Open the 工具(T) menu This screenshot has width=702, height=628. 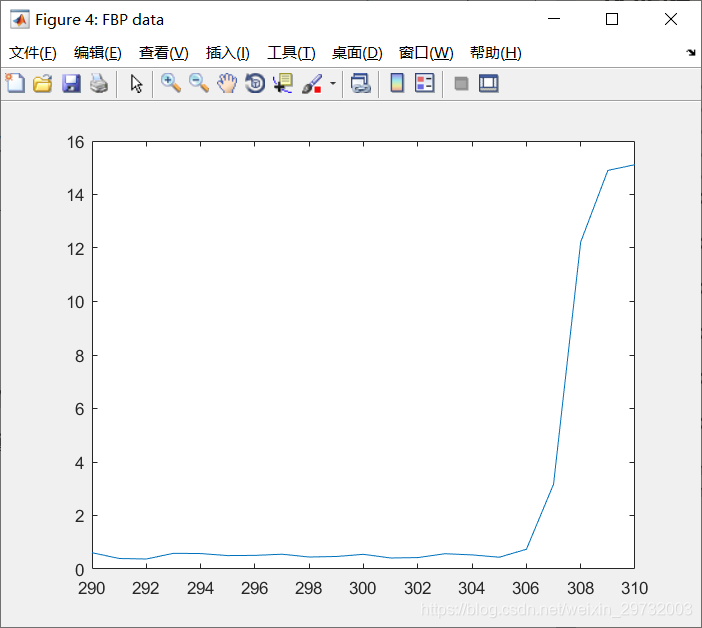[291, 53]
